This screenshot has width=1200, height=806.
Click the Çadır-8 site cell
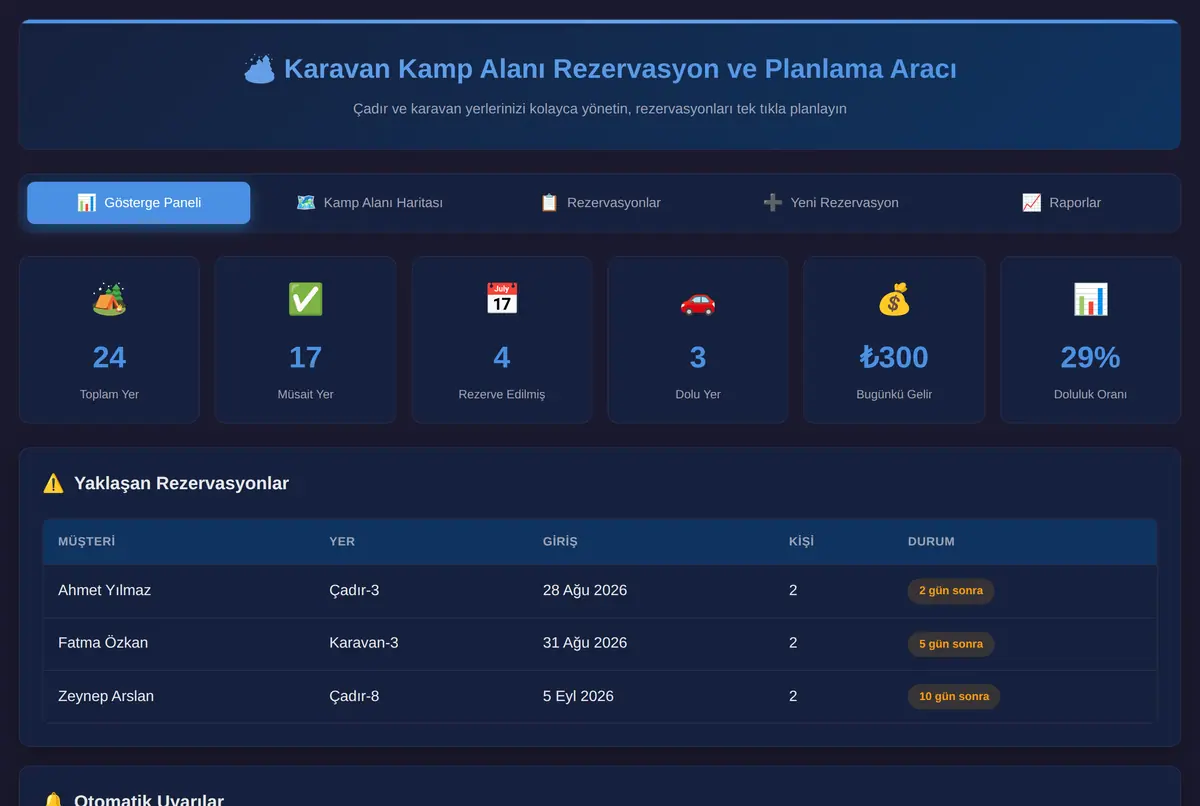tap(354, 696)
